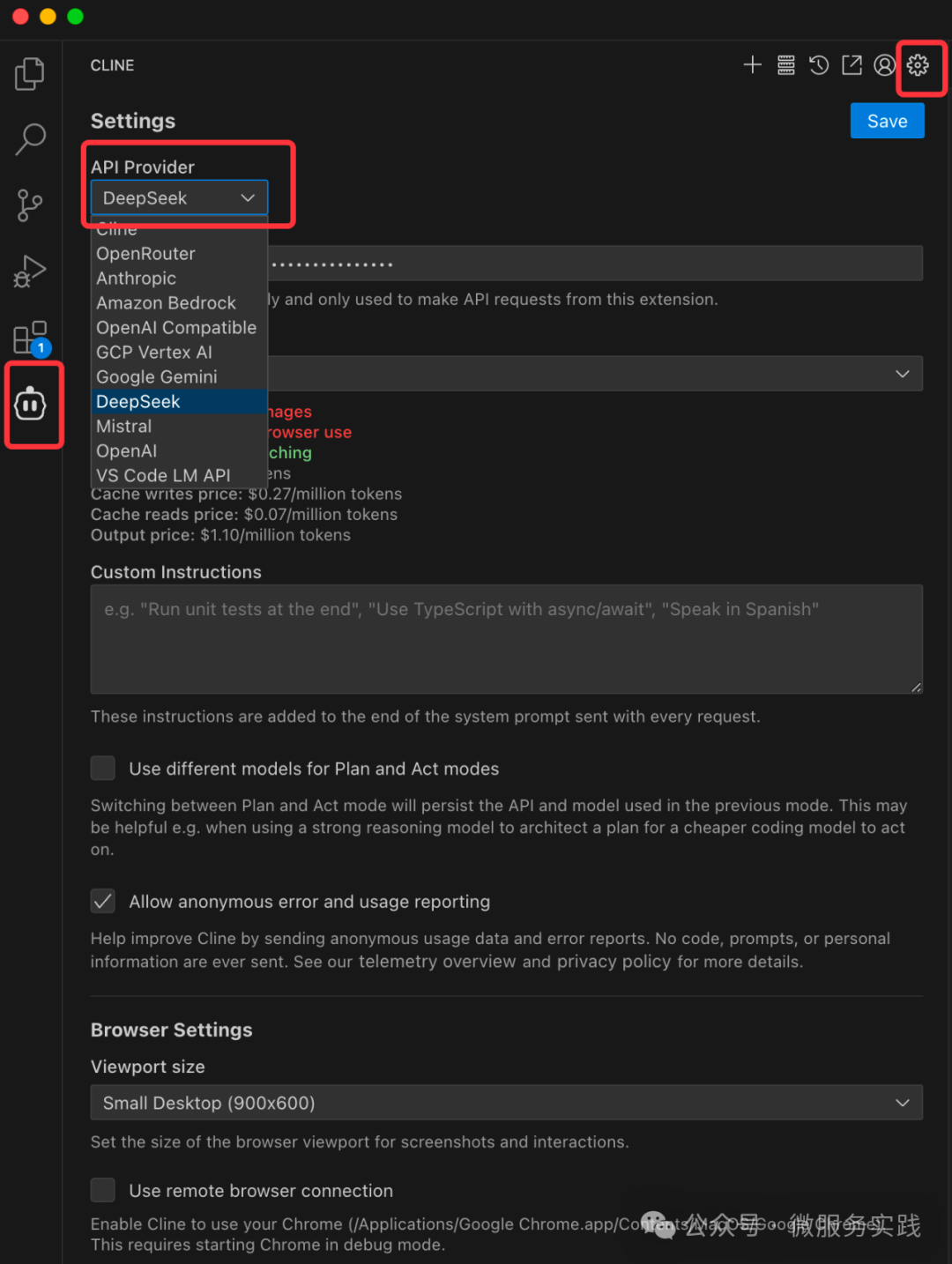
Task: Open the Cline settings gear icon
Action: pos(918,64)
